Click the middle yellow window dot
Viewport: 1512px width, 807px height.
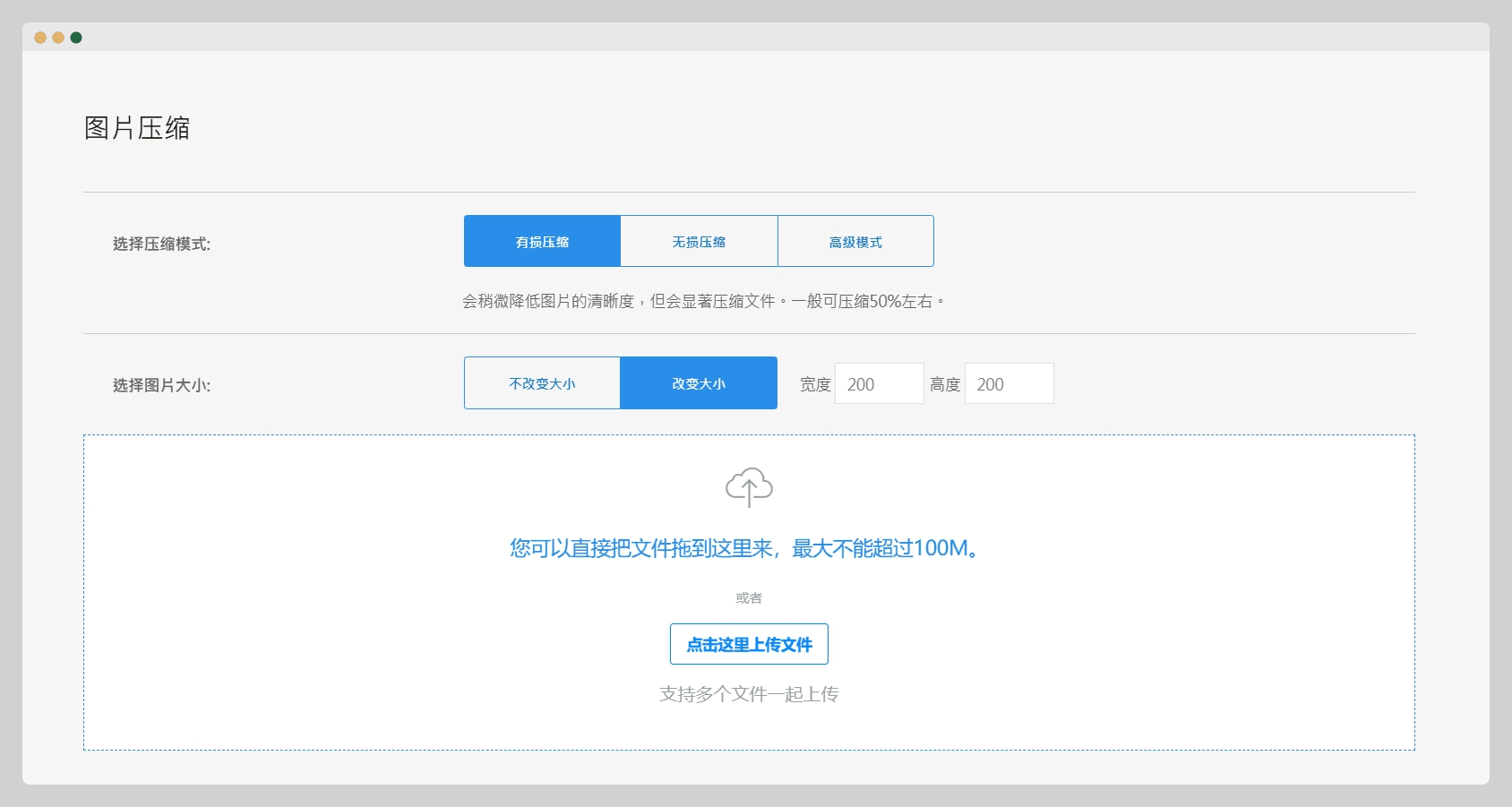pos(58,38)
